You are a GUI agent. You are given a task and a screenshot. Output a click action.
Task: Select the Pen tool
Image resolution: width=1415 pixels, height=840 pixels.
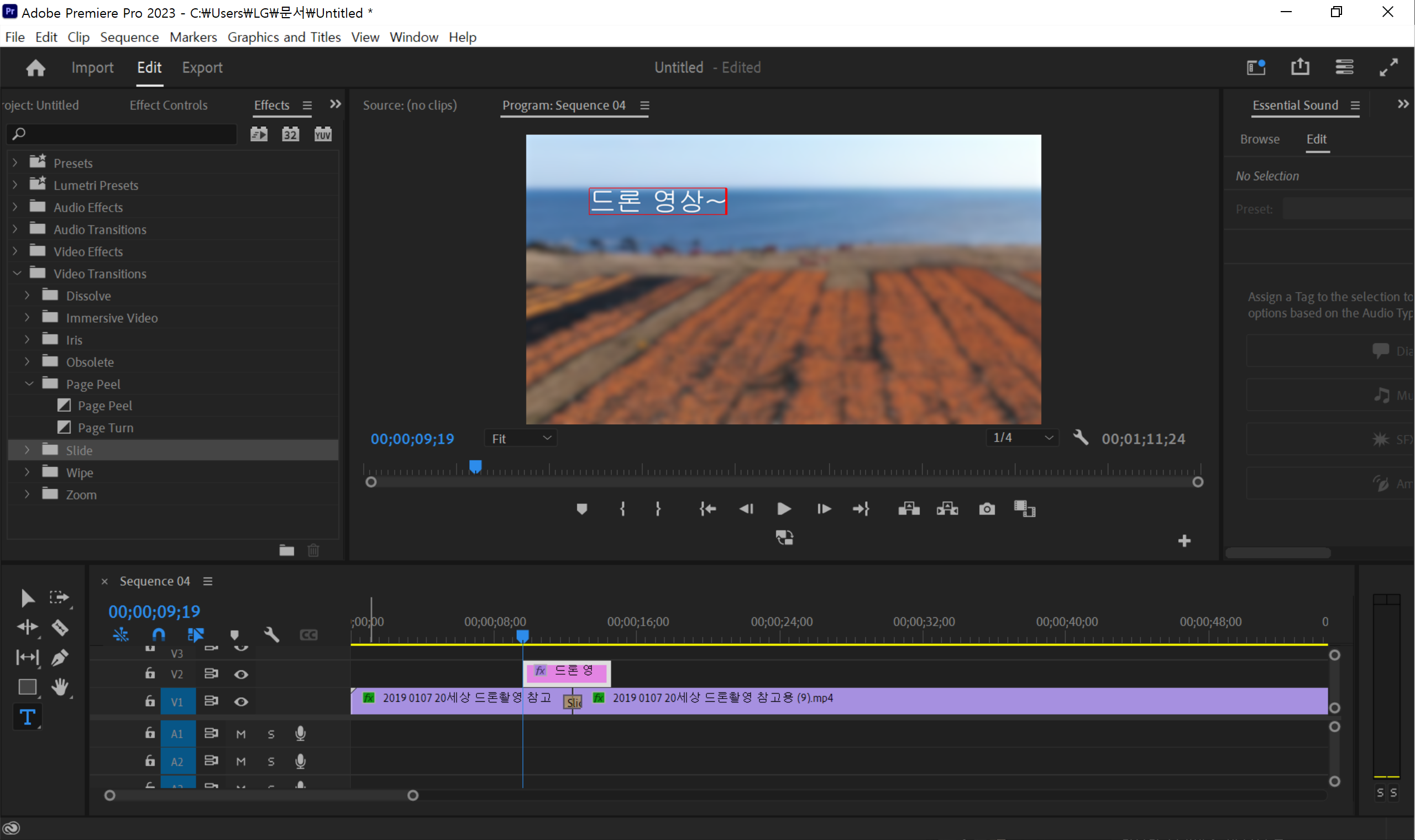[60, 657]
